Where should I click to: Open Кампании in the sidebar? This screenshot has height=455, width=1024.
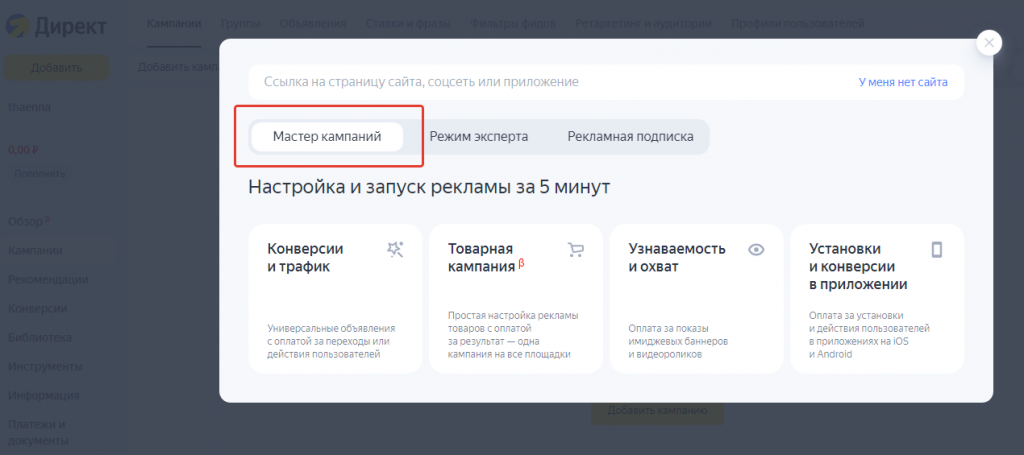tap(35, 251)
